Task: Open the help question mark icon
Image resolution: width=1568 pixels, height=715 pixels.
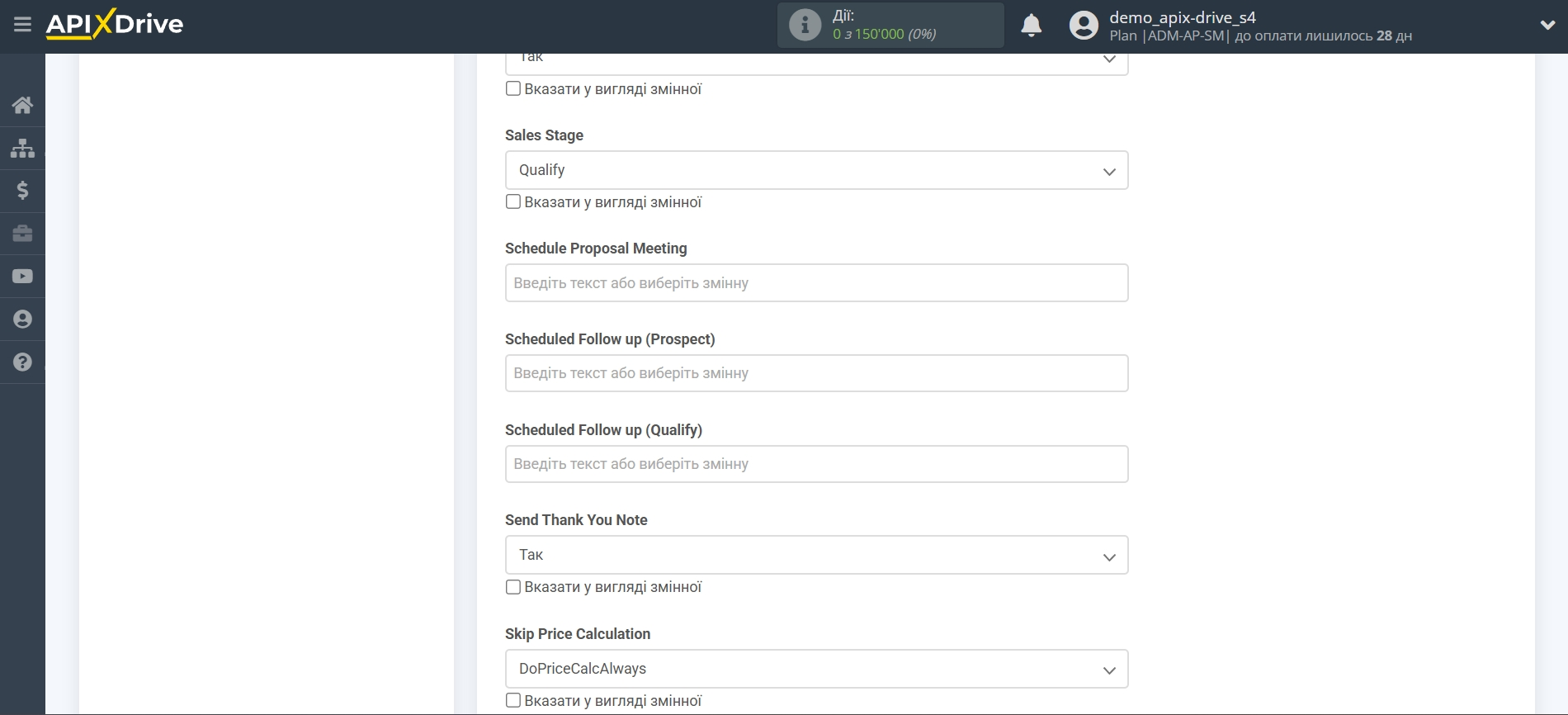Action: pyautogui.click(x=22, y=362)
